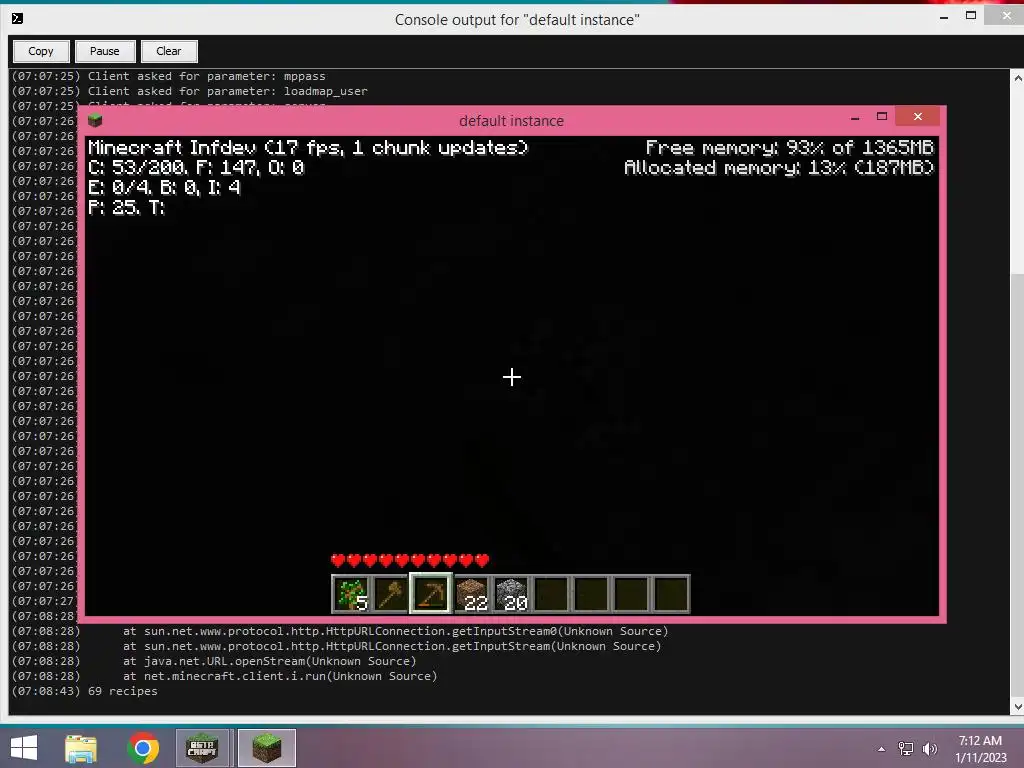1024x768 pixels.
Task: Copy the console output with Copy button
Action: (40, 51)
